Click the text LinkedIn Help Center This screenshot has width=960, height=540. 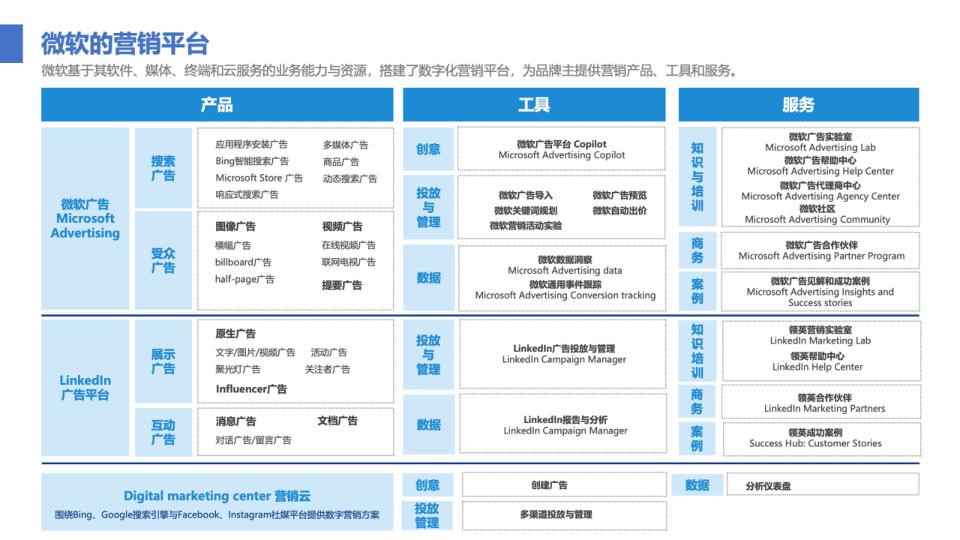point(817,367)
